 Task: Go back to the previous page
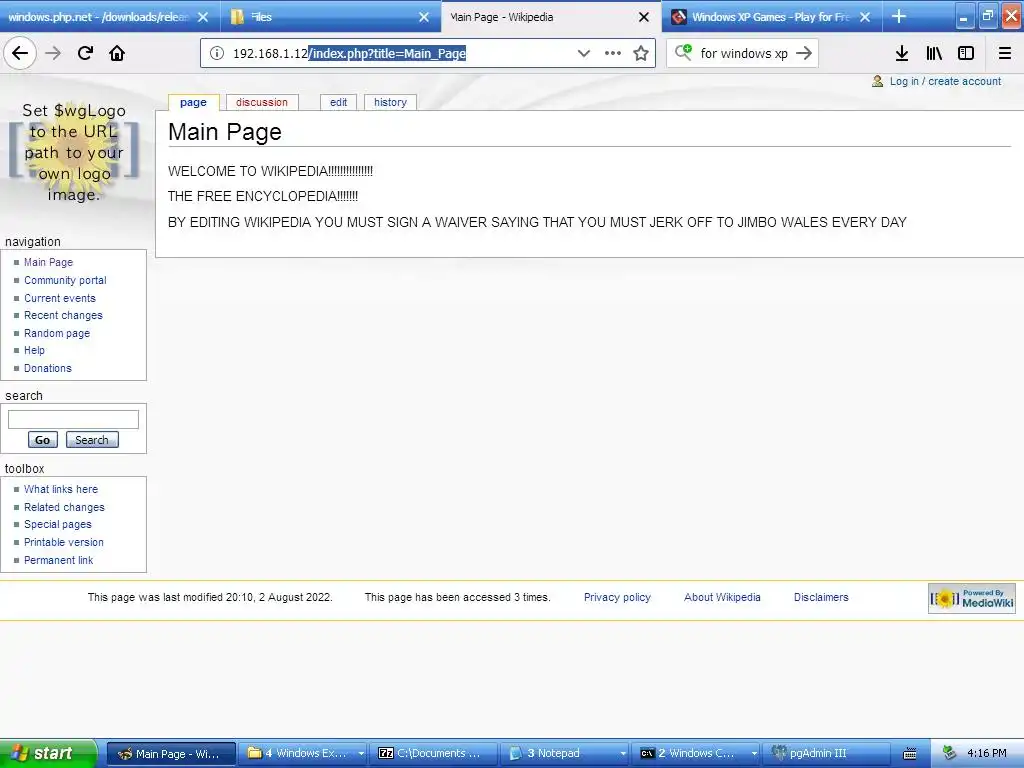(x=20, y=53)
